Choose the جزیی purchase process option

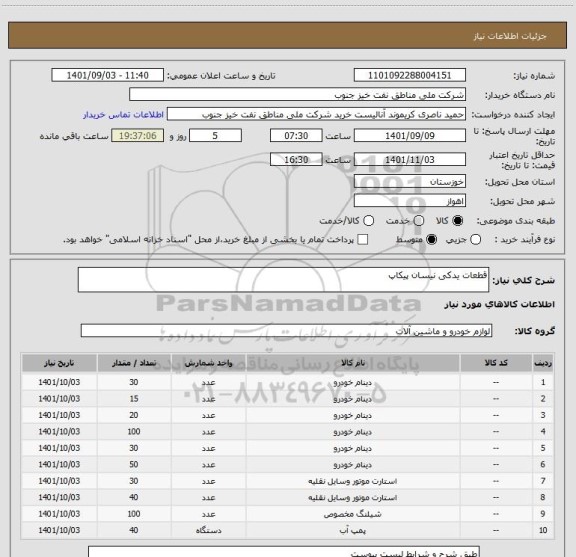click(475, 240)
